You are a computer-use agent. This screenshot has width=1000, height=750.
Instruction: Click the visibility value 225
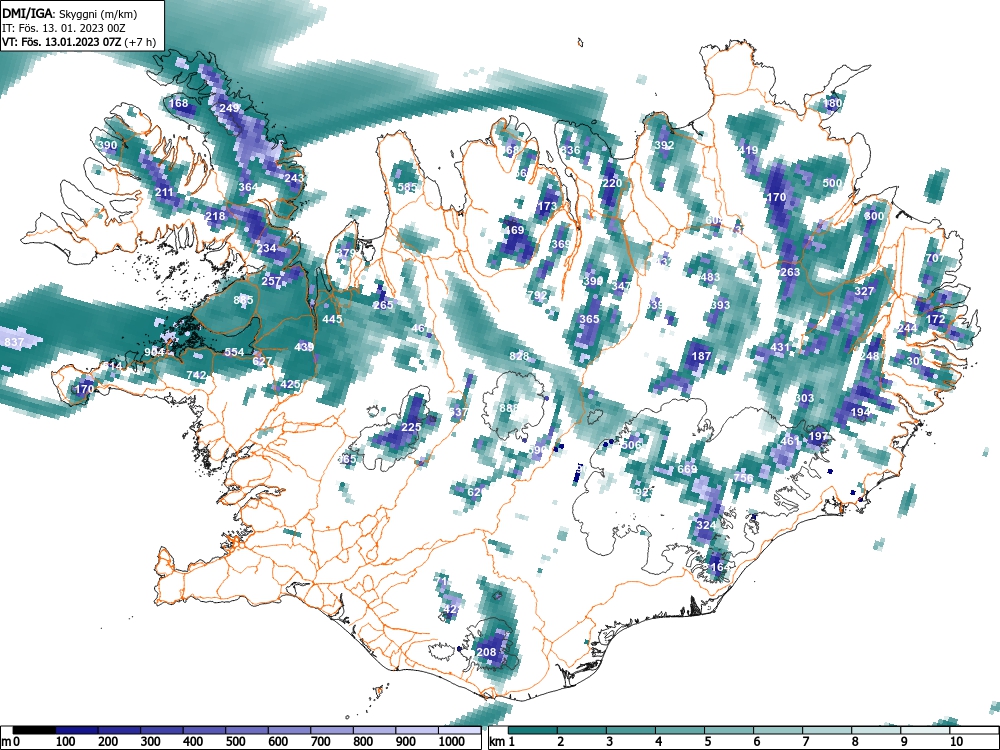point(411,427)
